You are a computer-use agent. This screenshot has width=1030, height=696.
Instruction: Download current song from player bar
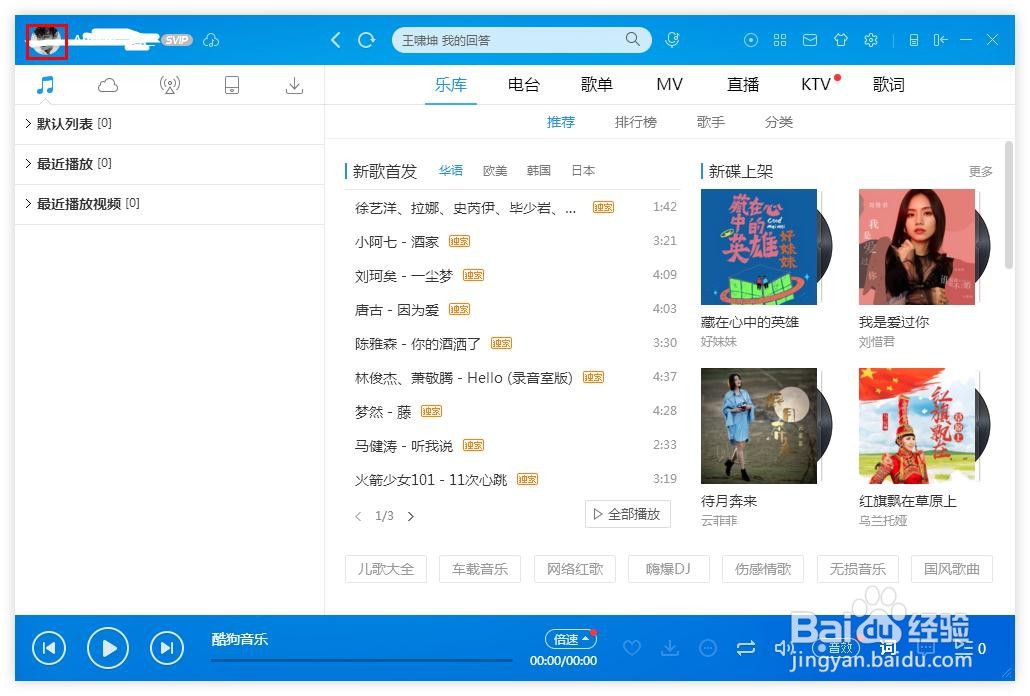(670, 648)
